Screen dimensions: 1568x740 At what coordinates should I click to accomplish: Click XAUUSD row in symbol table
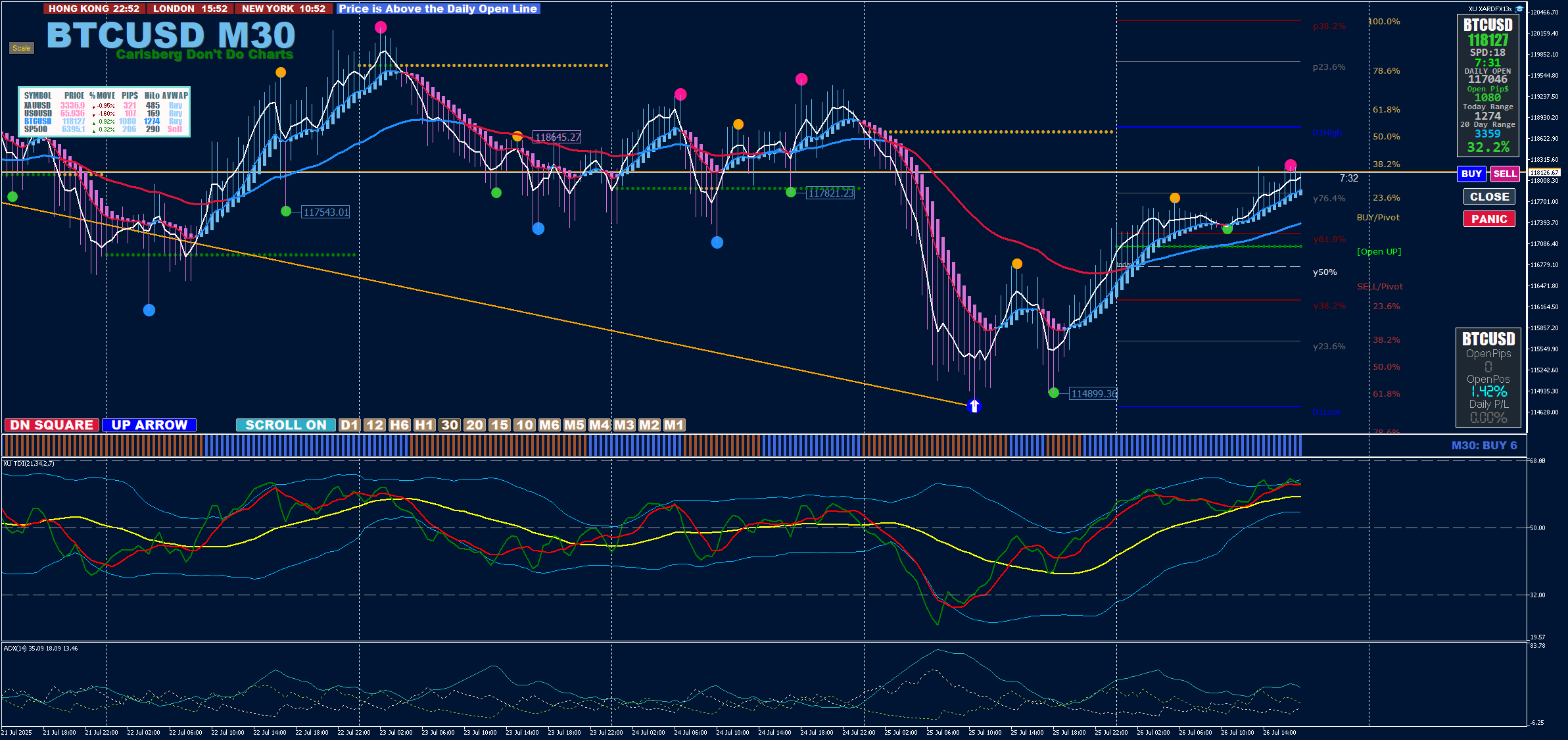tap(37, 105)
